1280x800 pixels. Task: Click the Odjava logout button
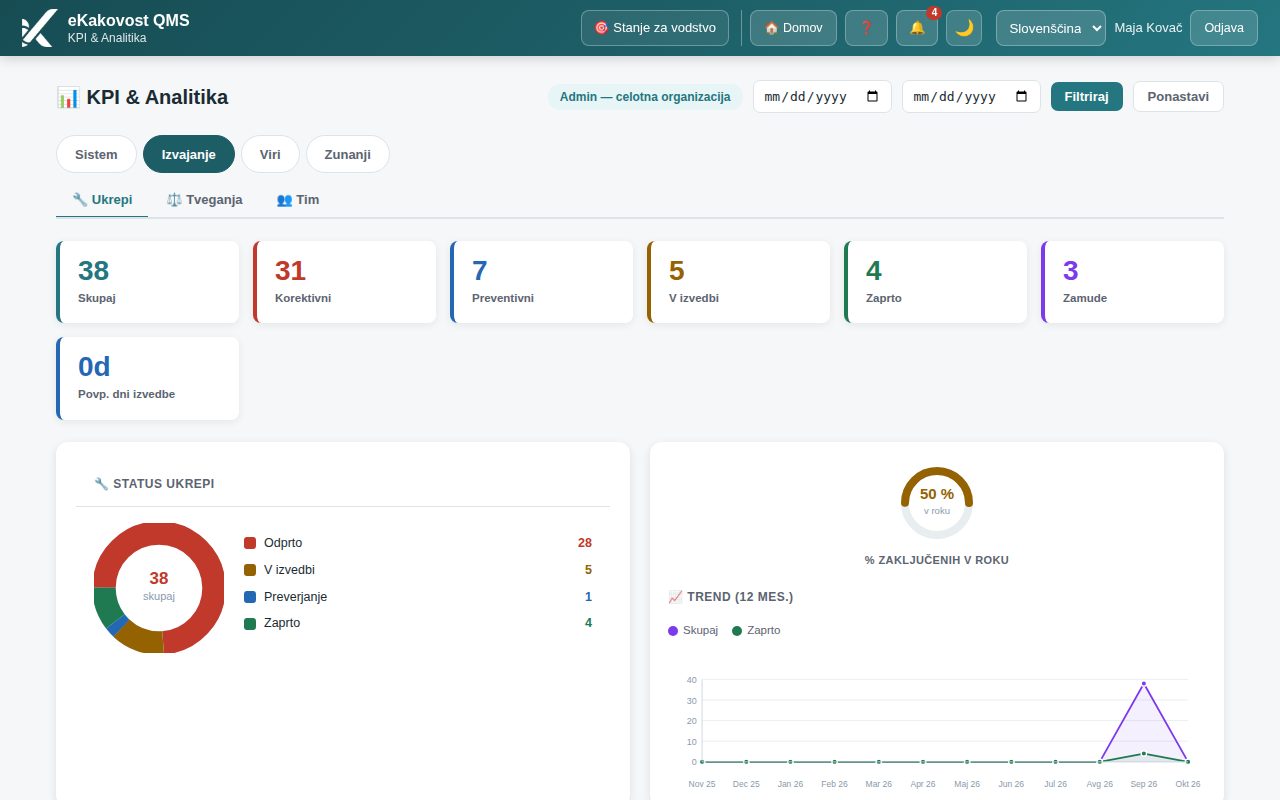click(x=1224, y=28)
